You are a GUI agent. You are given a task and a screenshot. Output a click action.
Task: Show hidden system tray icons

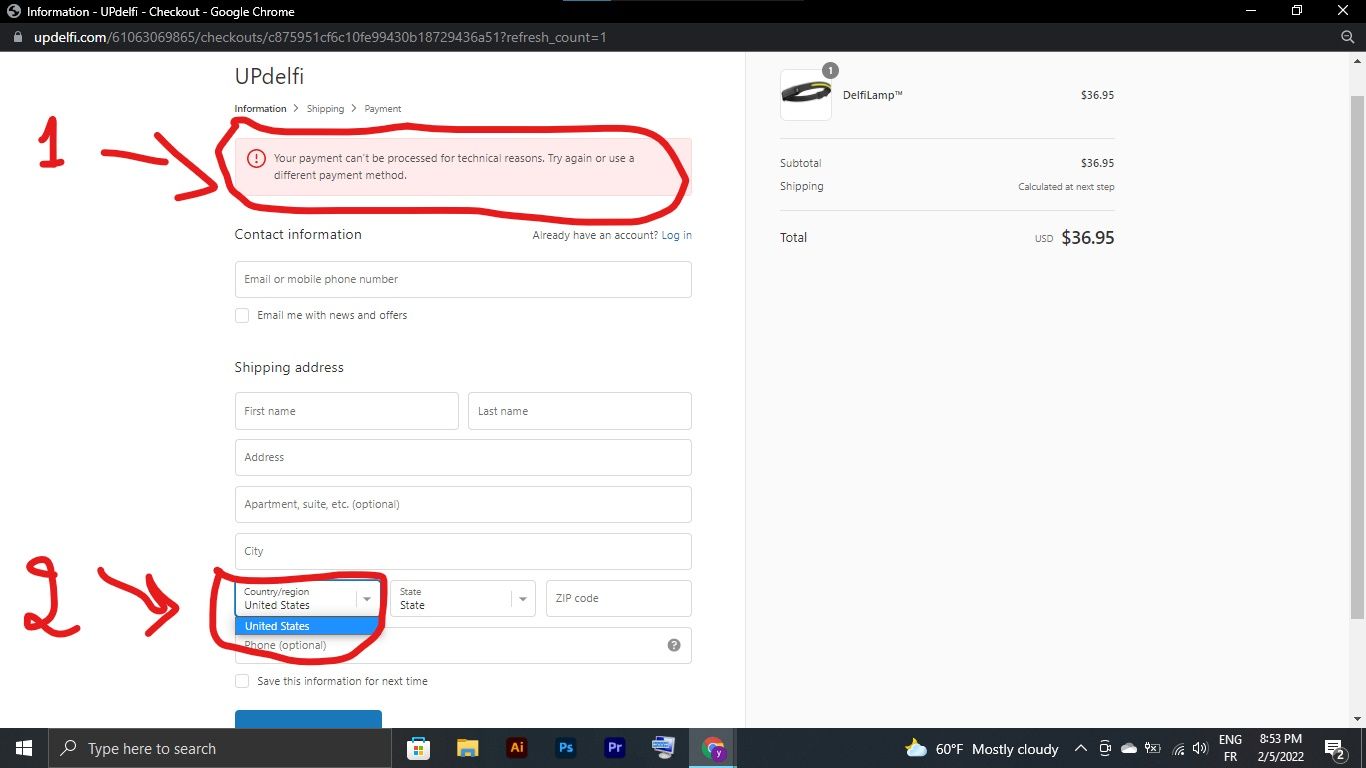point(1081,748)
